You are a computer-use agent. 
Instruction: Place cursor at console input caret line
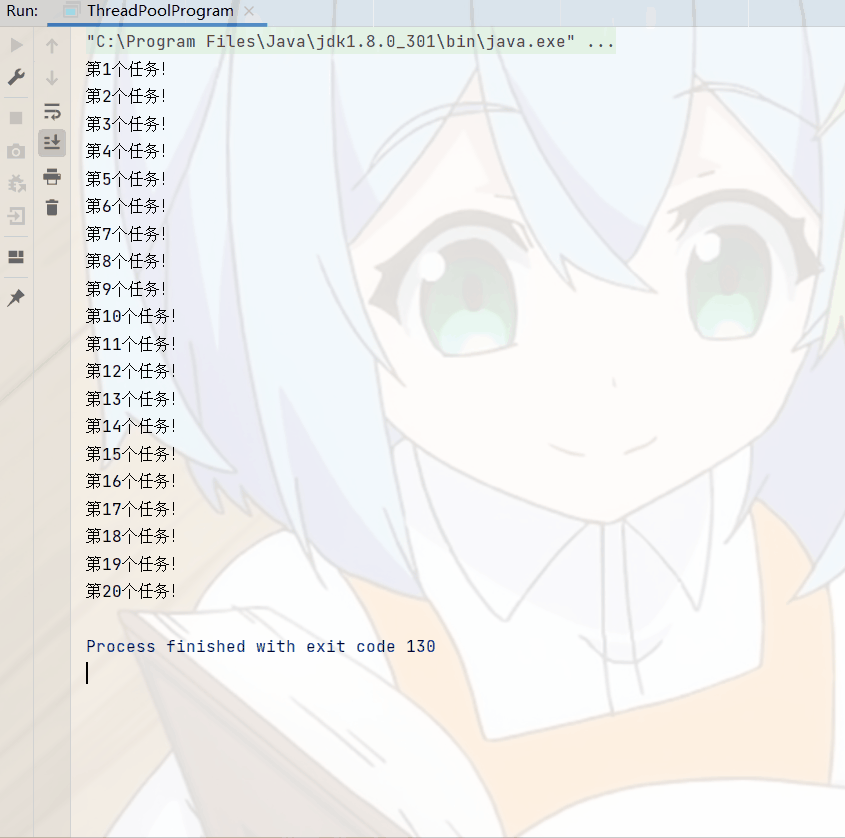pyautogui.click(x=87, y=673)
